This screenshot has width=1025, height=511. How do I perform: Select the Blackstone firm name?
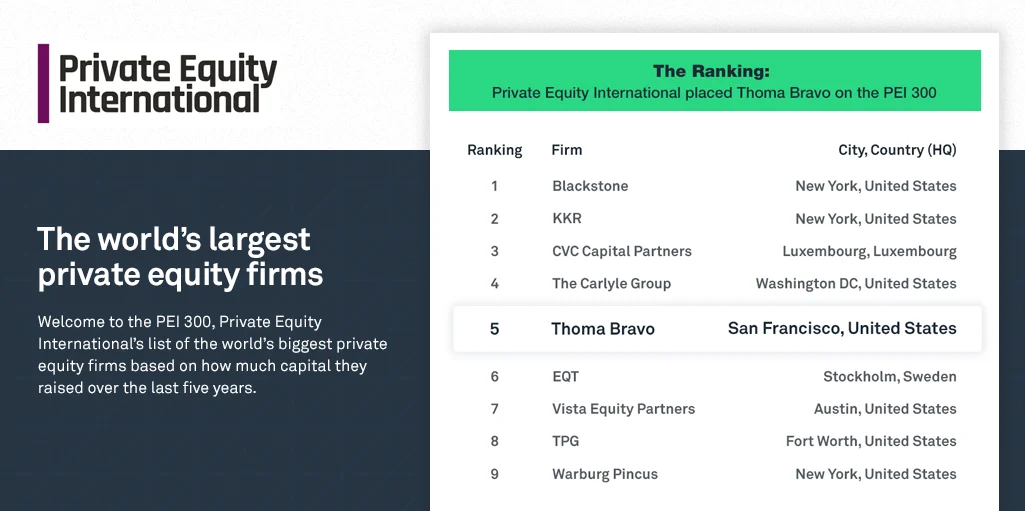588,186
